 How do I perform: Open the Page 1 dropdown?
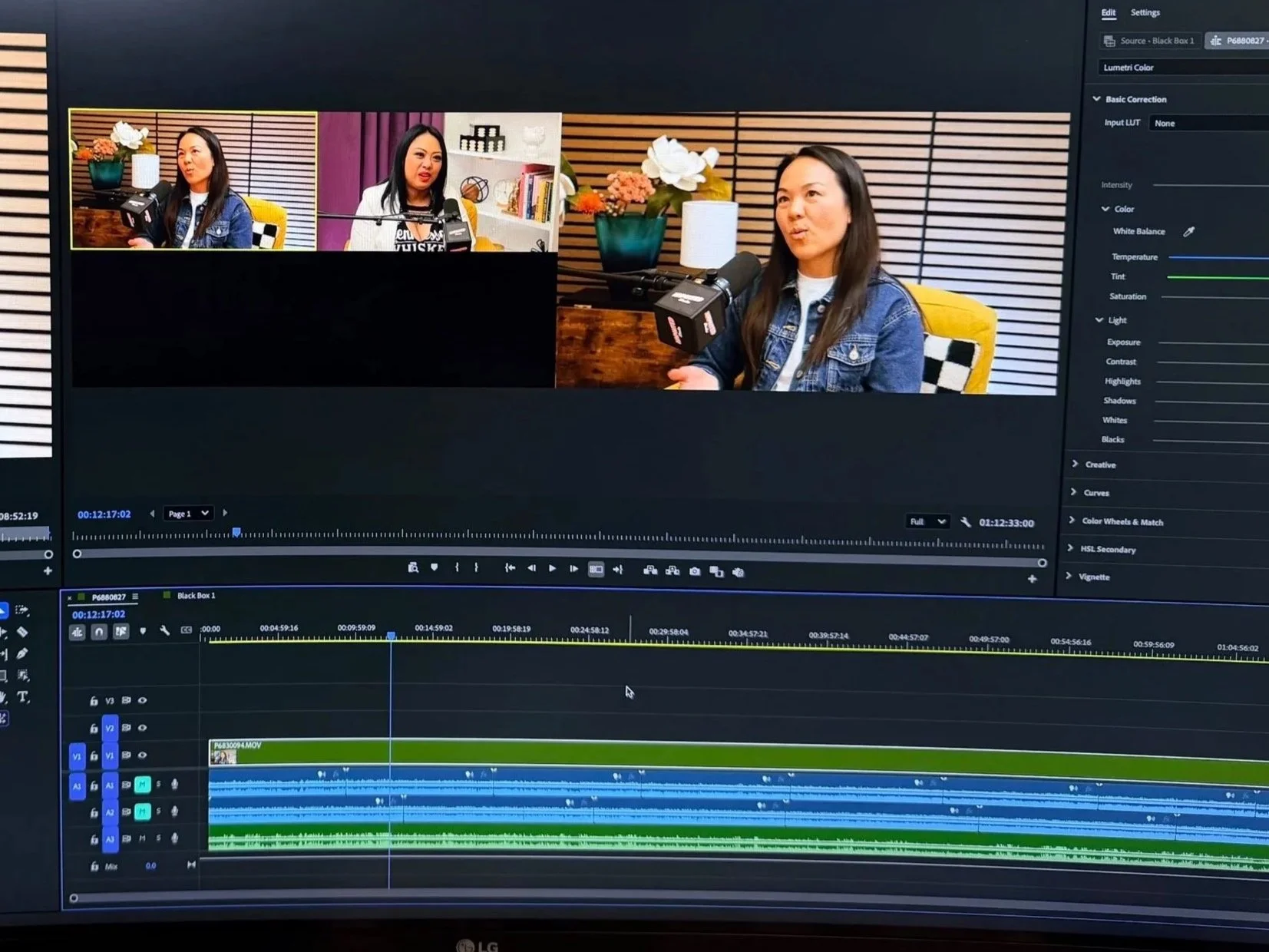coord(188,514)
